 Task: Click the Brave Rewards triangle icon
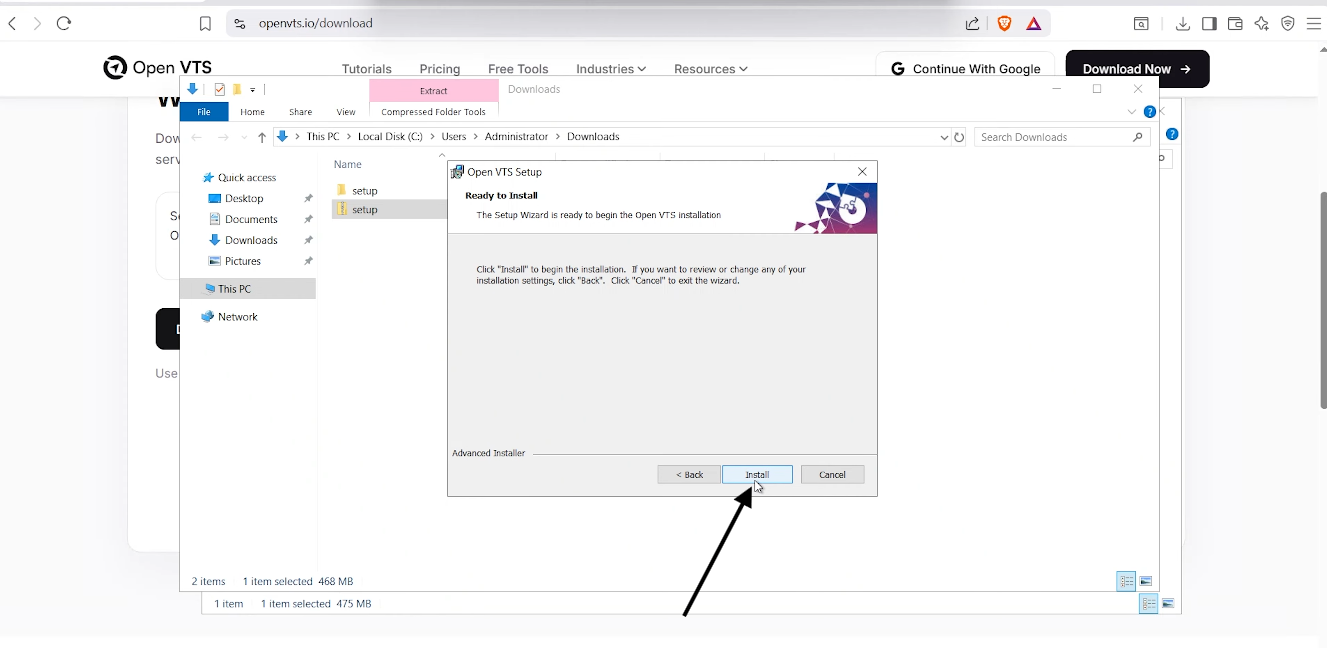[x=1033, y=23]
